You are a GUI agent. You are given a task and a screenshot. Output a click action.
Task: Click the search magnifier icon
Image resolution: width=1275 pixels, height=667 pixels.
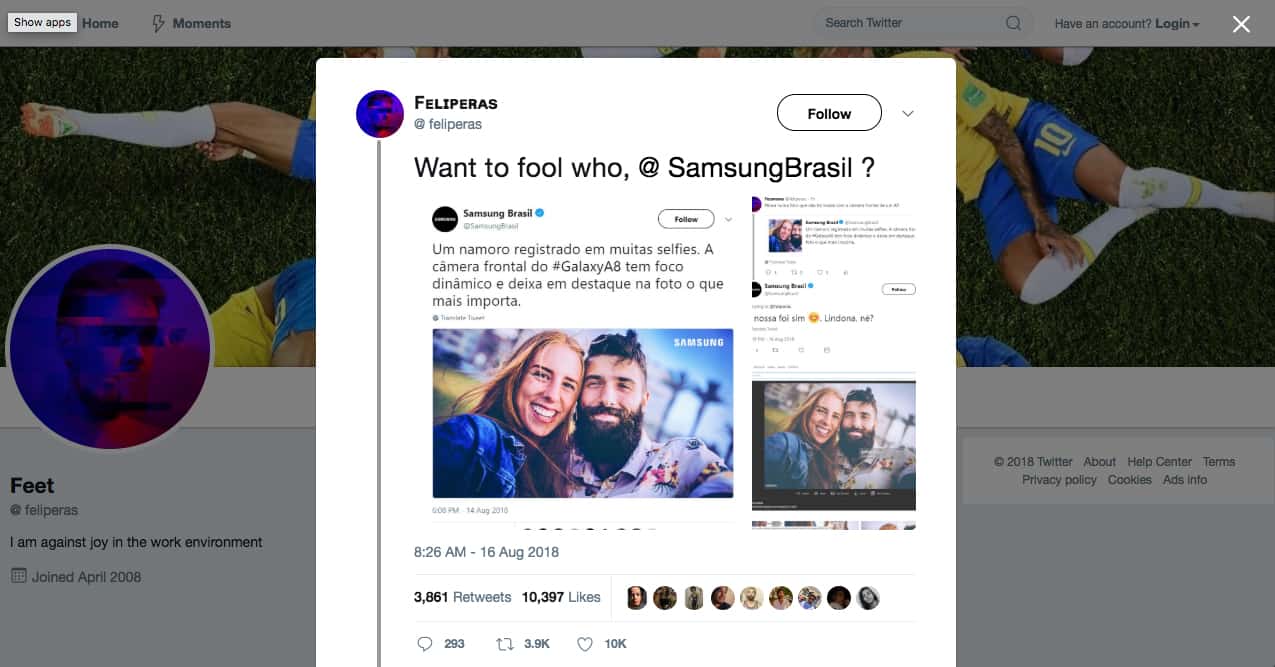1013,23
